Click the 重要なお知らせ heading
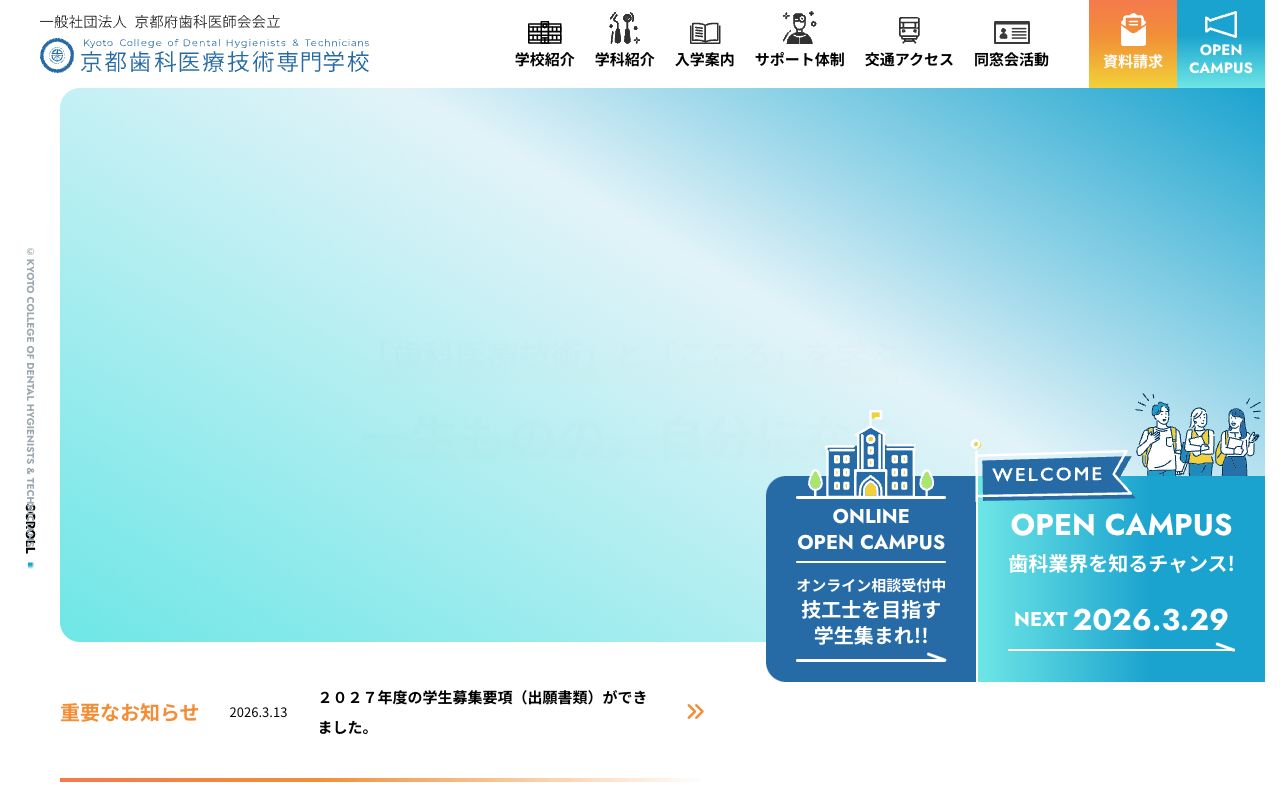Screen dimensions: 1280x800 click(129, 712)
